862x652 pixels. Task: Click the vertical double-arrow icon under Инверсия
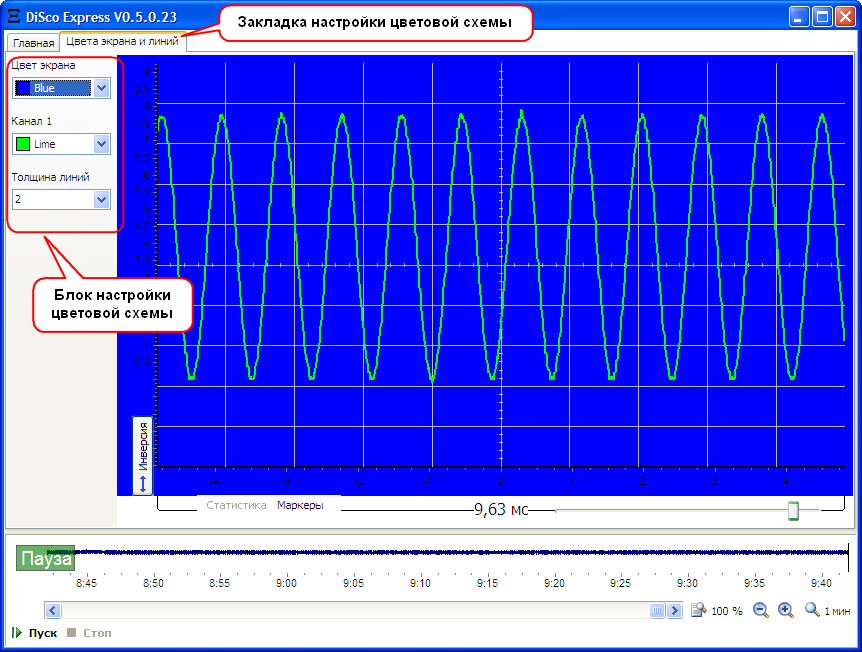pyautogui.click(x=142, y=484)
